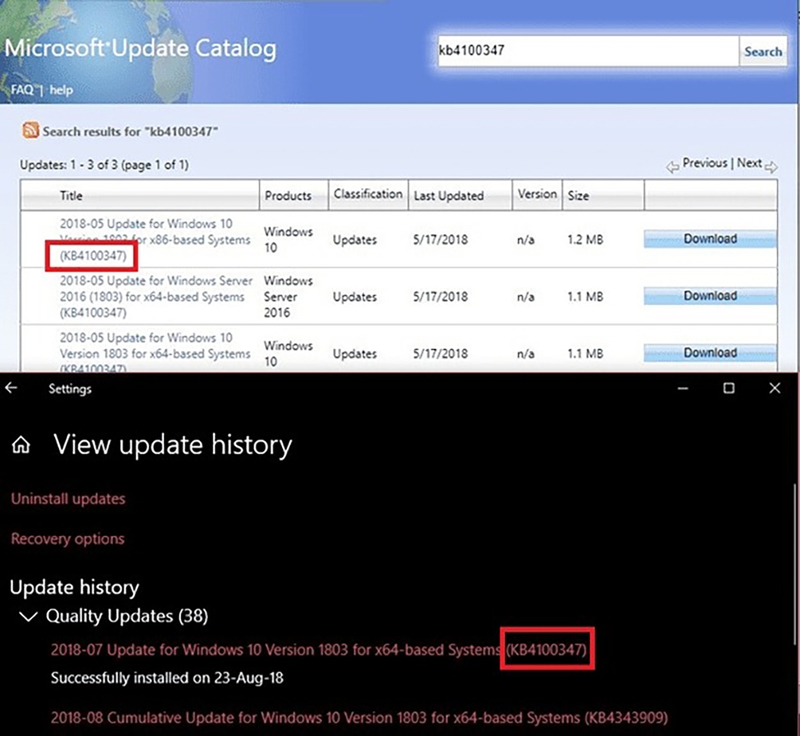Screen dimensions: 800x736
Task: Sort results by Classification column header
Action: (368, 194)
